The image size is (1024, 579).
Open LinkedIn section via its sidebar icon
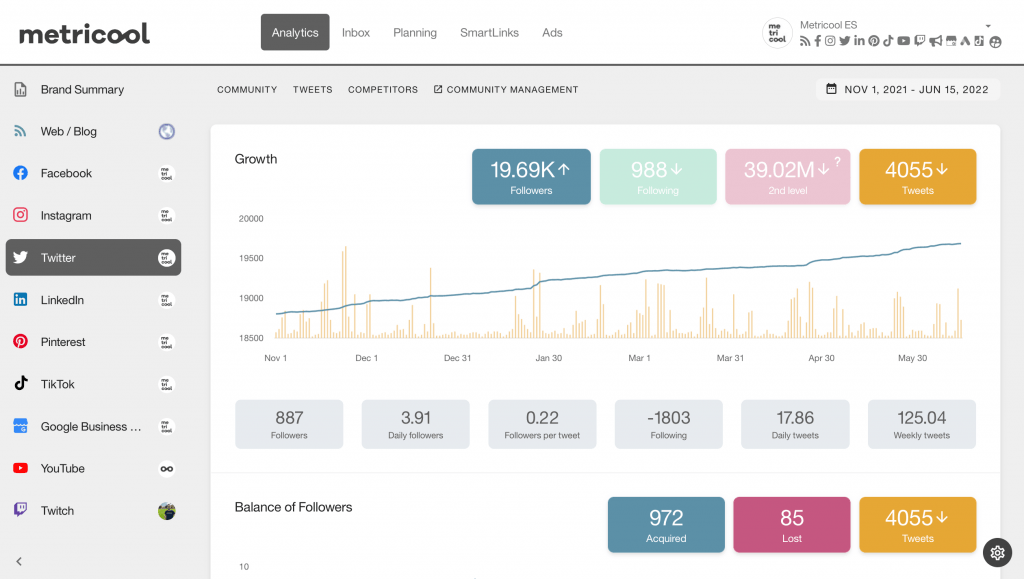coord(20,300)
